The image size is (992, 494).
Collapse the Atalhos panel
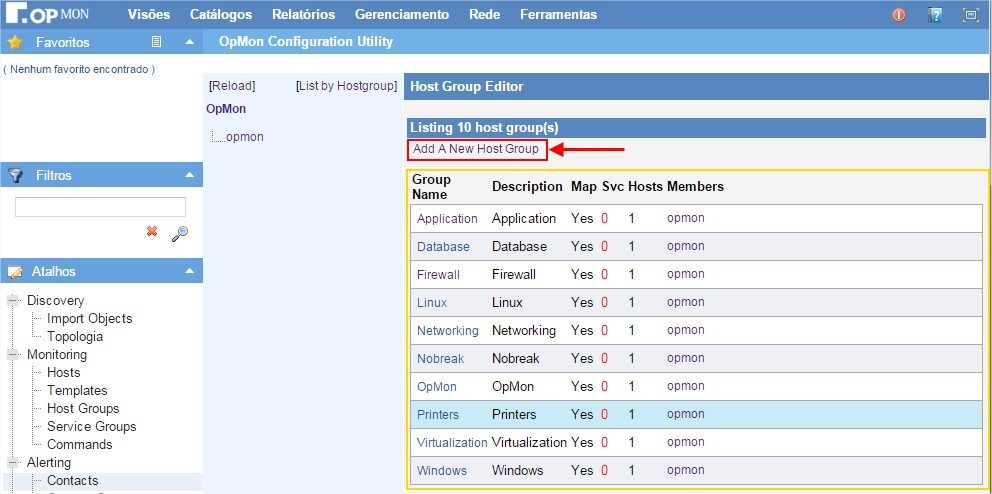pyautogui.click(x=189, y=271)
